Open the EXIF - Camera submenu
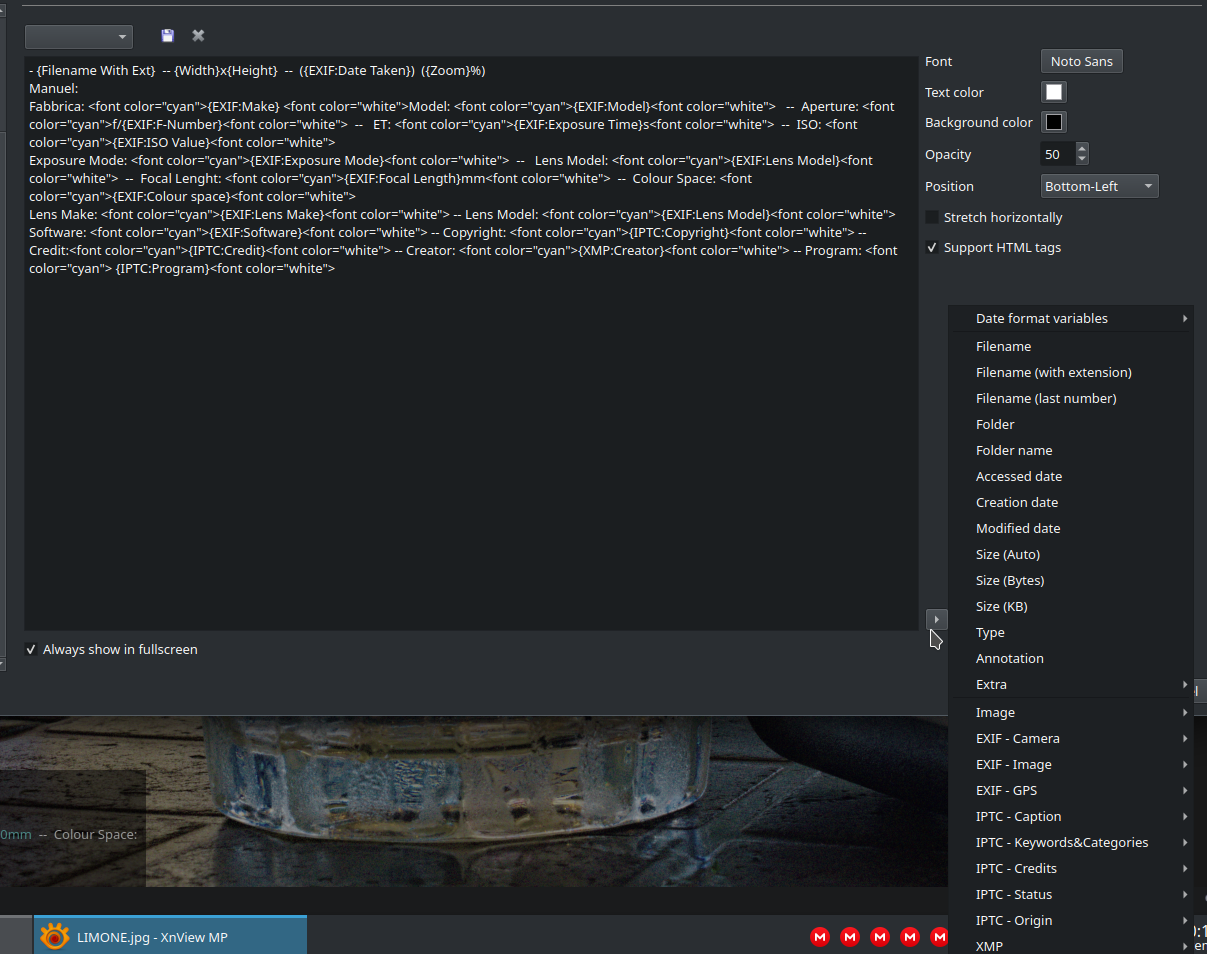This screenshot has width=1207, height=954. (x=1017, y=738)
